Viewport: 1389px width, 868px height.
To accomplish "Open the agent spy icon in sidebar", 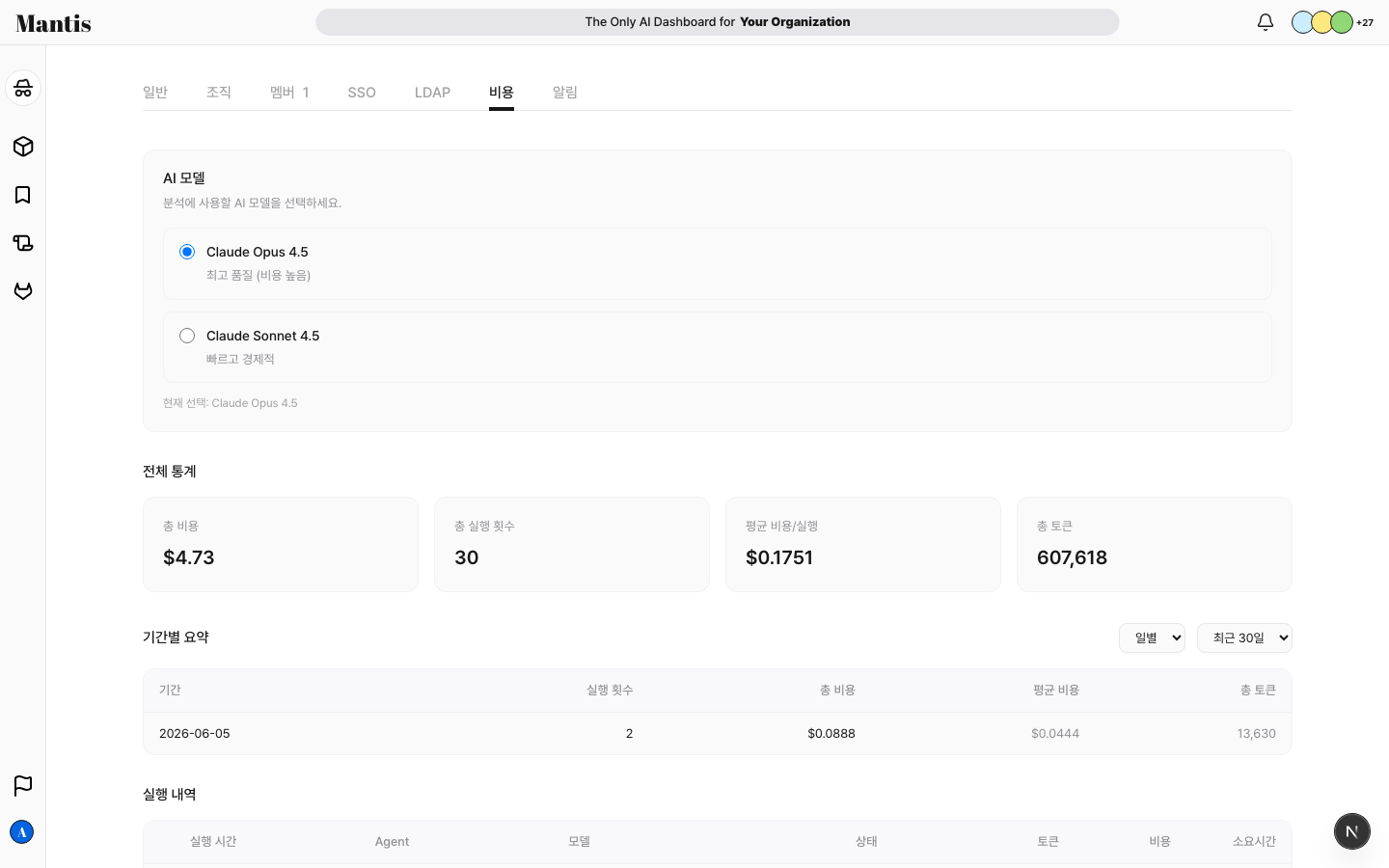I will pyautogui.click(x=23, y=88).
